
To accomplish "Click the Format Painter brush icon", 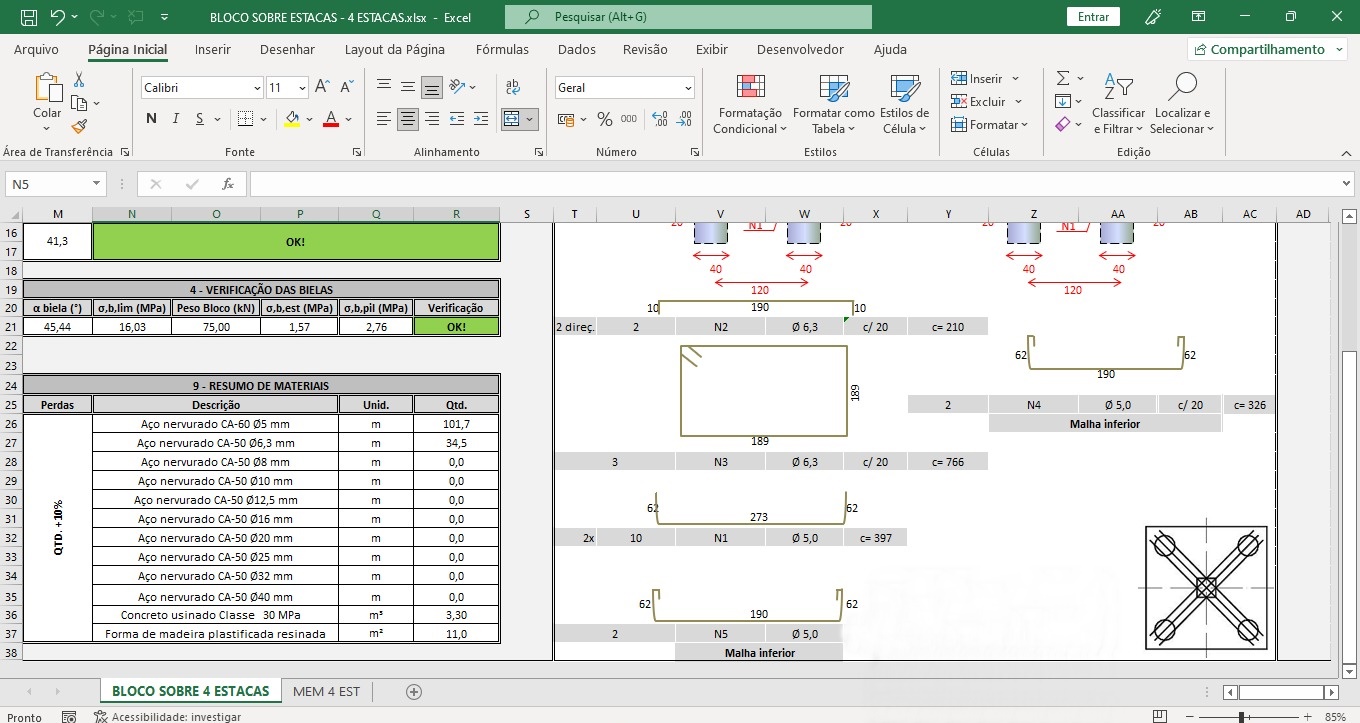I will point(79,126).
